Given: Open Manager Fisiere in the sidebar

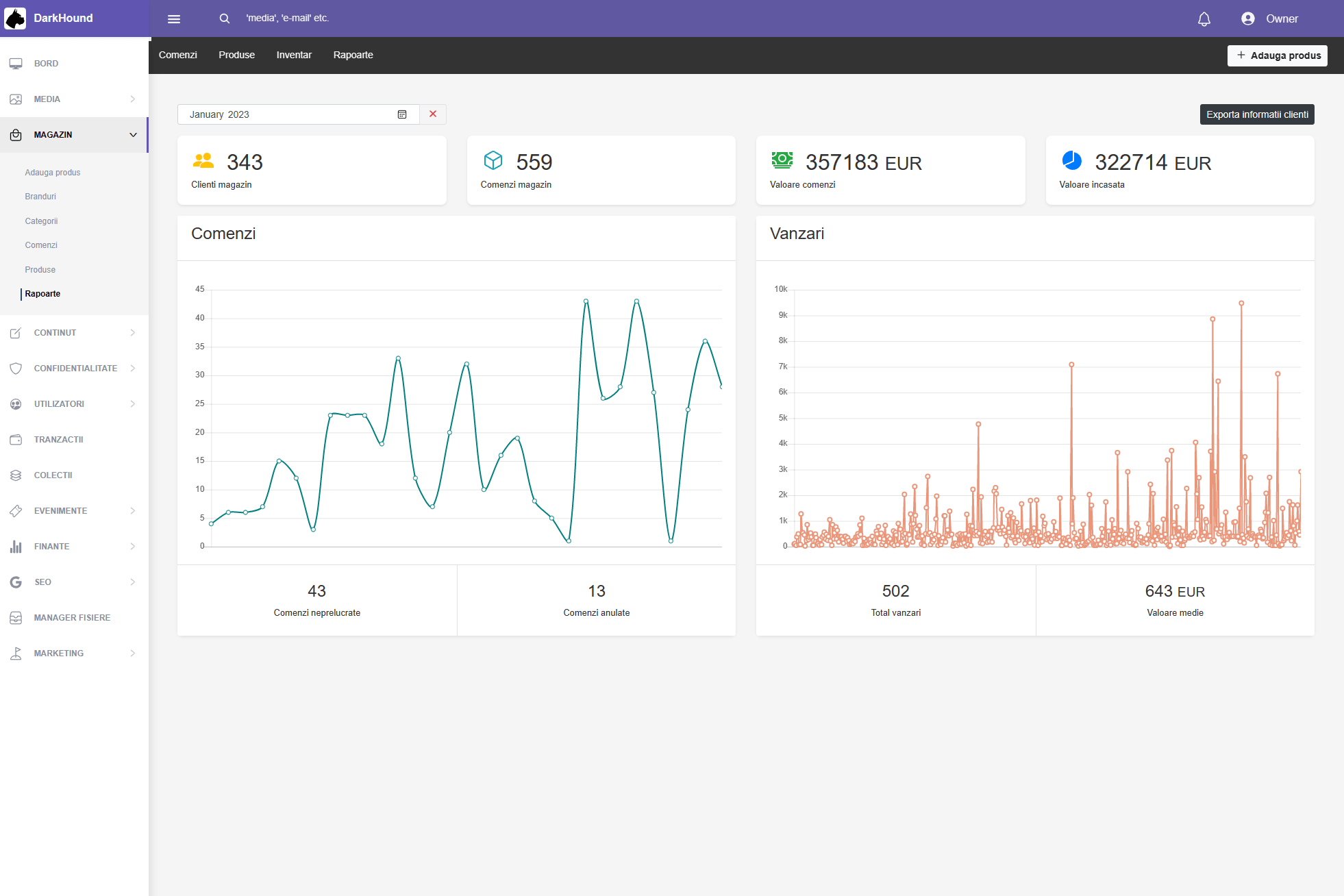Looking at the screenshot, I should click(x=72, y=617).
